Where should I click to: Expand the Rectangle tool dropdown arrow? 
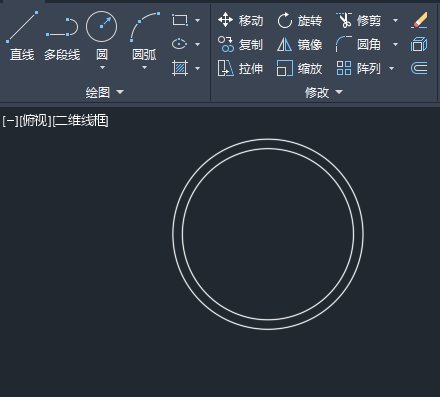(197, 20)
